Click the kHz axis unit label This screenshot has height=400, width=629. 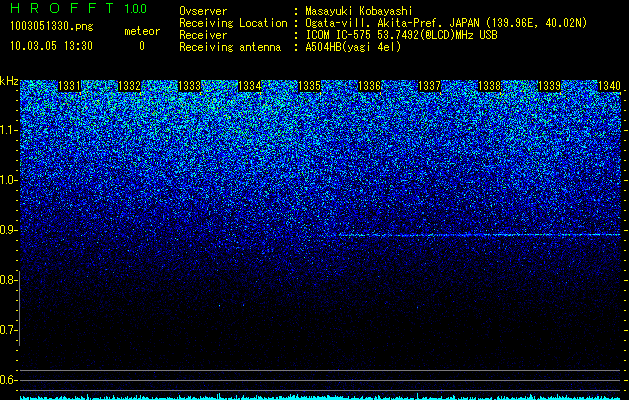tap(9, 81)
